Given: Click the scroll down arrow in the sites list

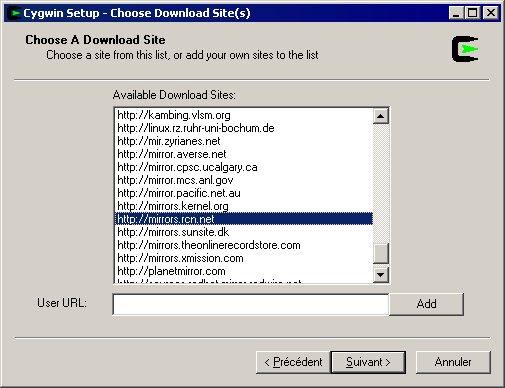Looking at the screenshot, I should (x=380, y=275).
